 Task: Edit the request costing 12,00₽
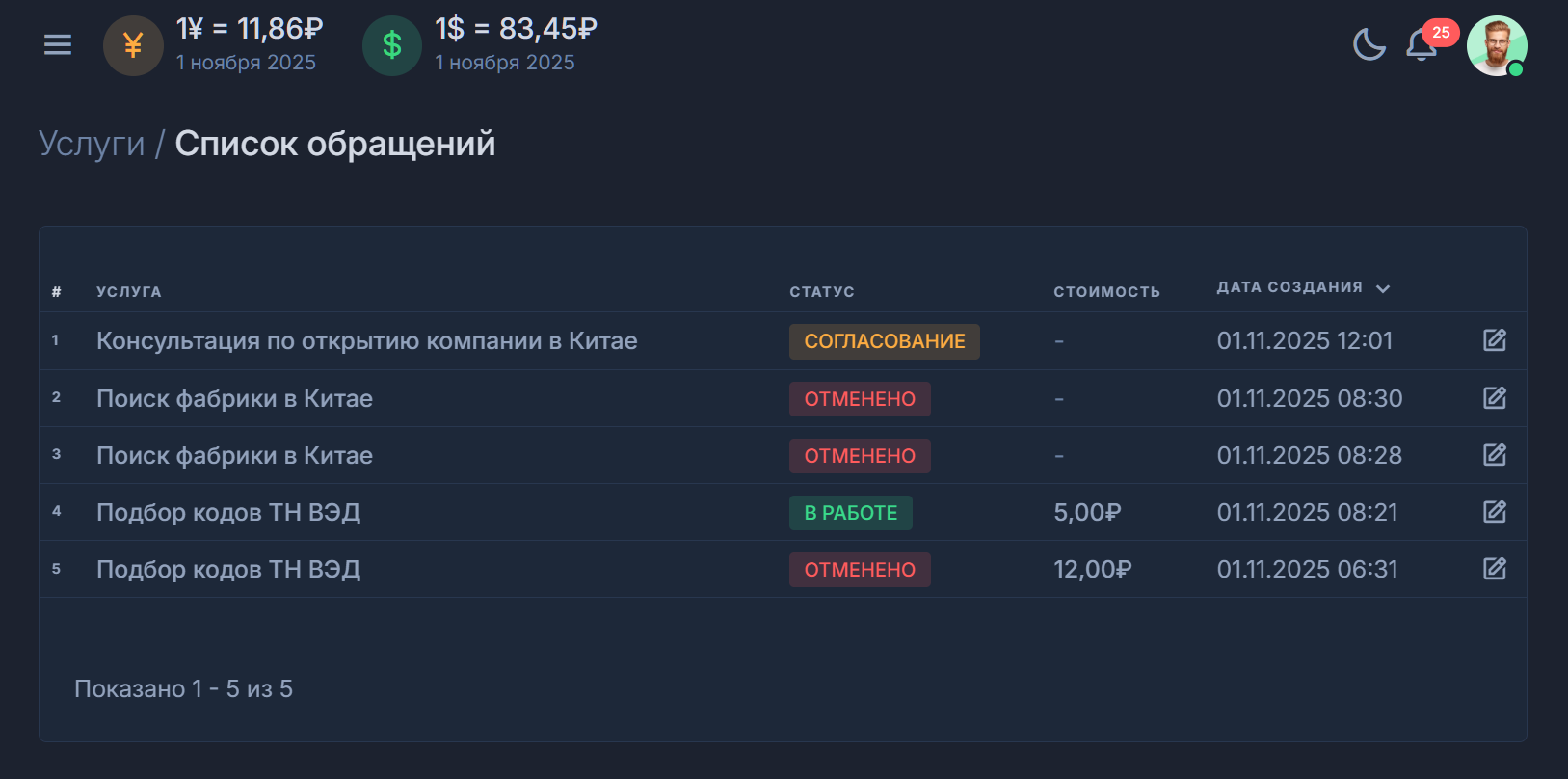click(x=1494, y=569)
